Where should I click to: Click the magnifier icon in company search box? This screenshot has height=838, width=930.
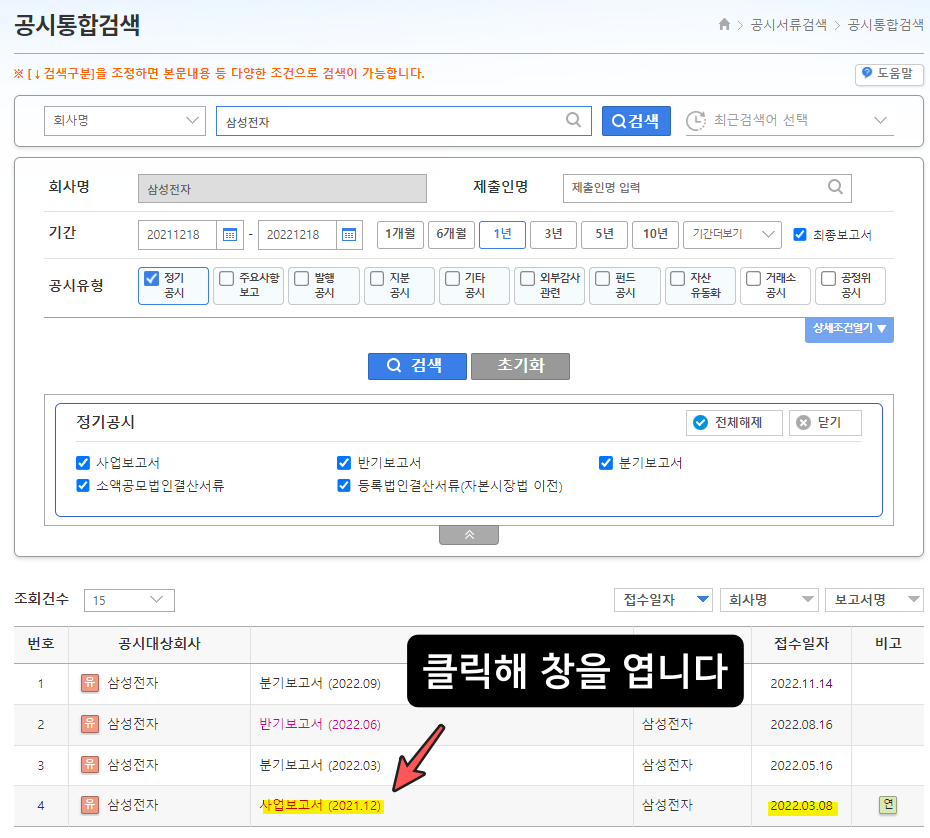(x=573, y=120)
